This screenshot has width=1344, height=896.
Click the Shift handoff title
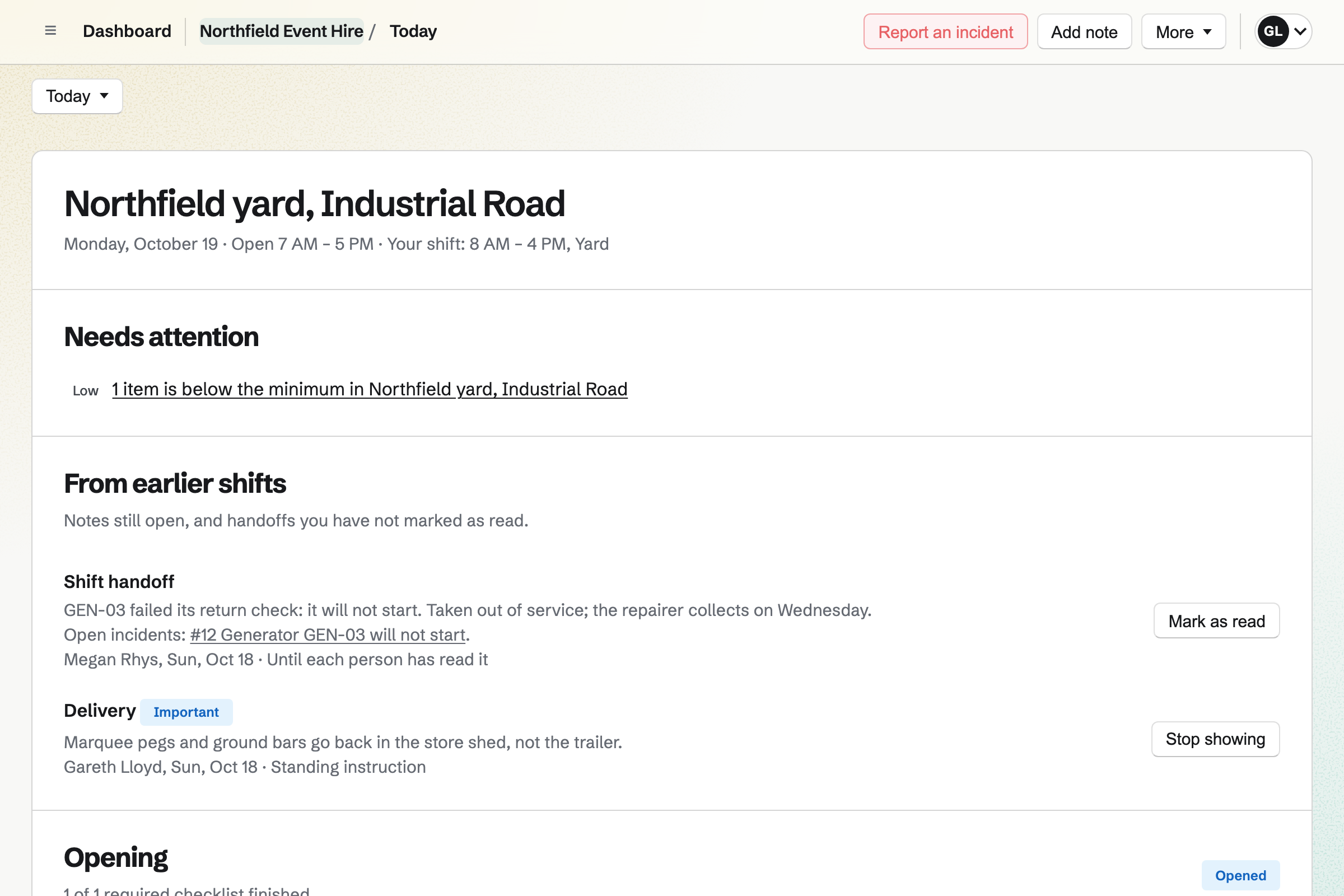click(x=119, y=582)
